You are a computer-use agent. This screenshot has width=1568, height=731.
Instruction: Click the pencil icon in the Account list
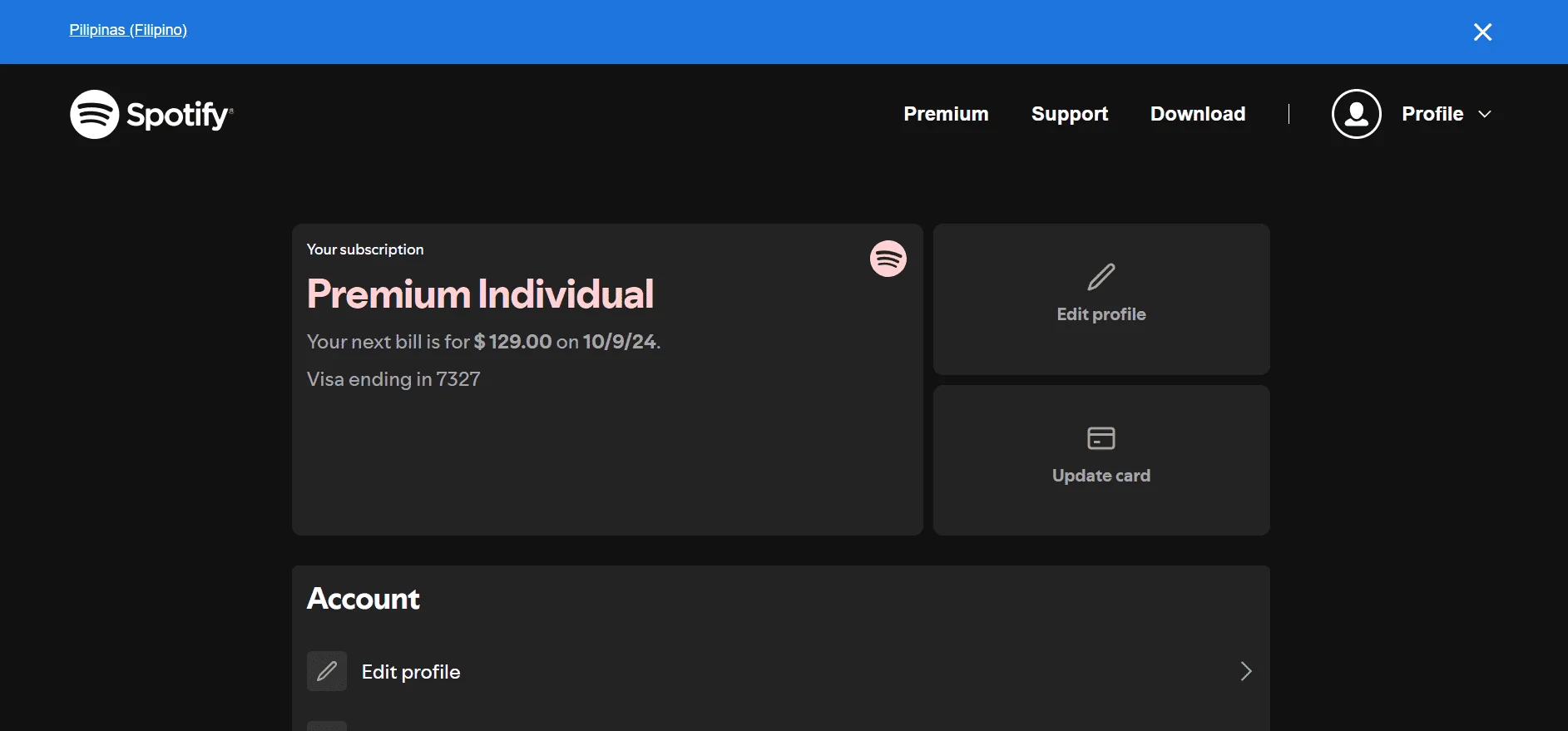[327, 671]
